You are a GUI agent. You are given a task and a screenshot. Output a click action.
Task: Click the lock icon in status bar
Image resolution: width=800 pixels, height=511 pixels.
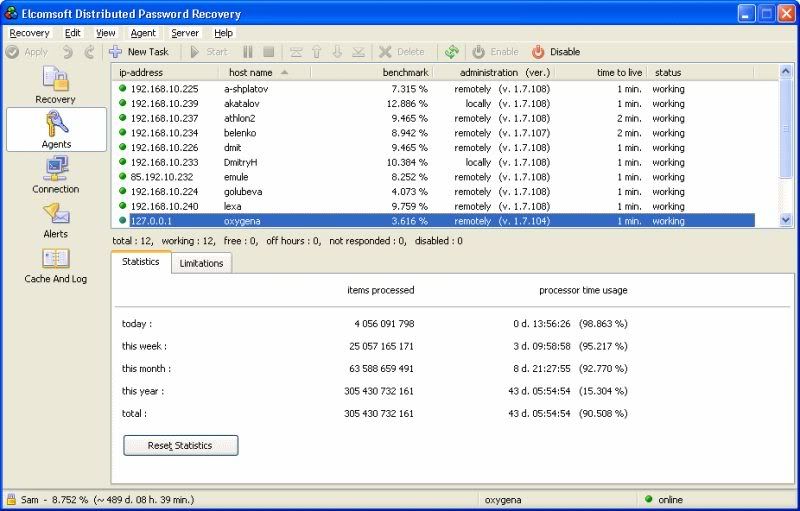[x=11, y=499]
